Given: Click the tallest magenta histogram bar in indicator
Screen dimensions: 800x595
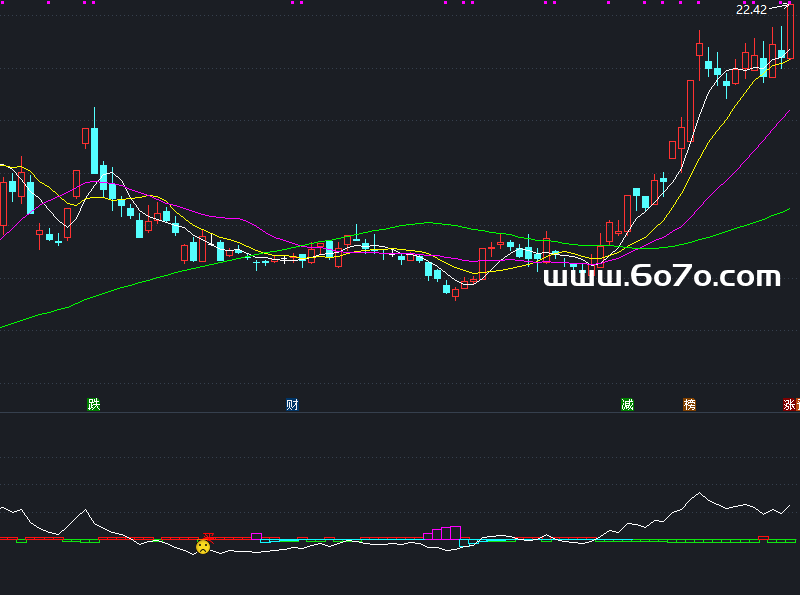Looking at the screenshot, I should coord(455,532).
